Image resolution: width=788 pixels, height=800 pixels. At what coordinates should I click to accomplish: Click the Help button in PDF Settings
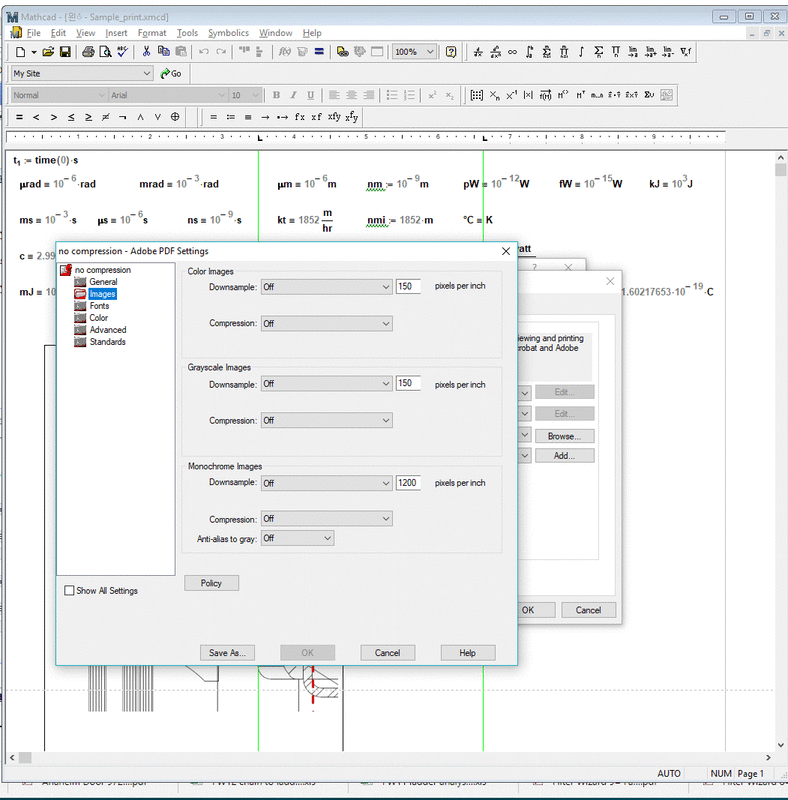(x=467, y=653)
